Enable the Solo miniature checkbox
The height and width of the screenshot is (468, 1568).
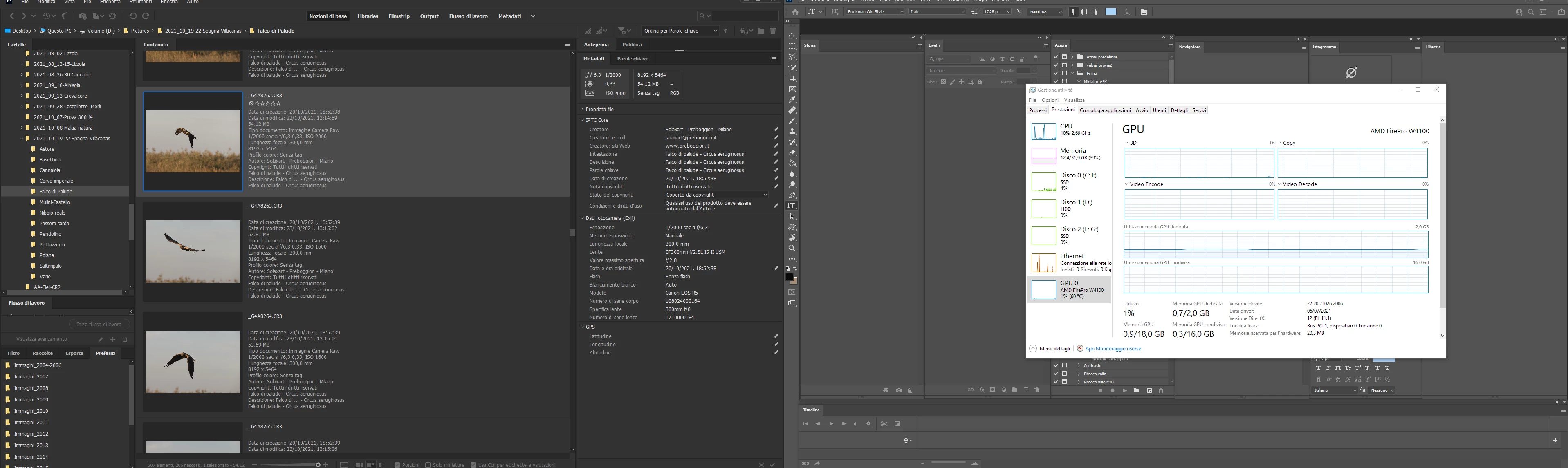pos(428,464)
